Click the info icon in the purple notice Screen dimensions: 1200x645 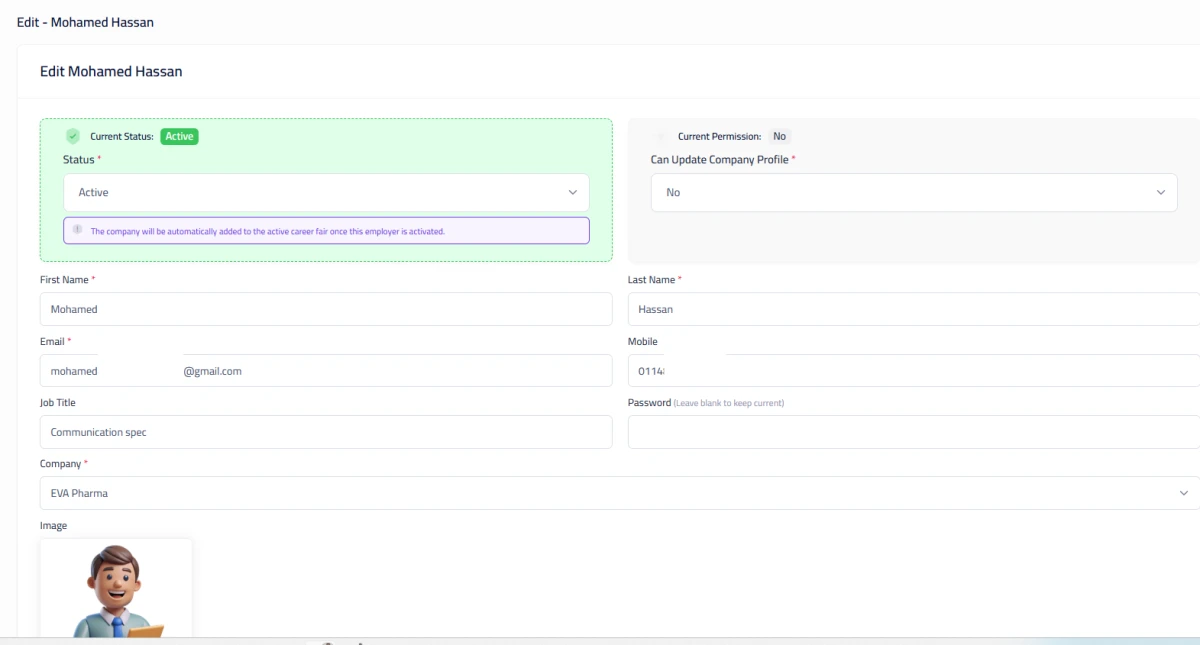pyautogui.click(x=77, y=230)
